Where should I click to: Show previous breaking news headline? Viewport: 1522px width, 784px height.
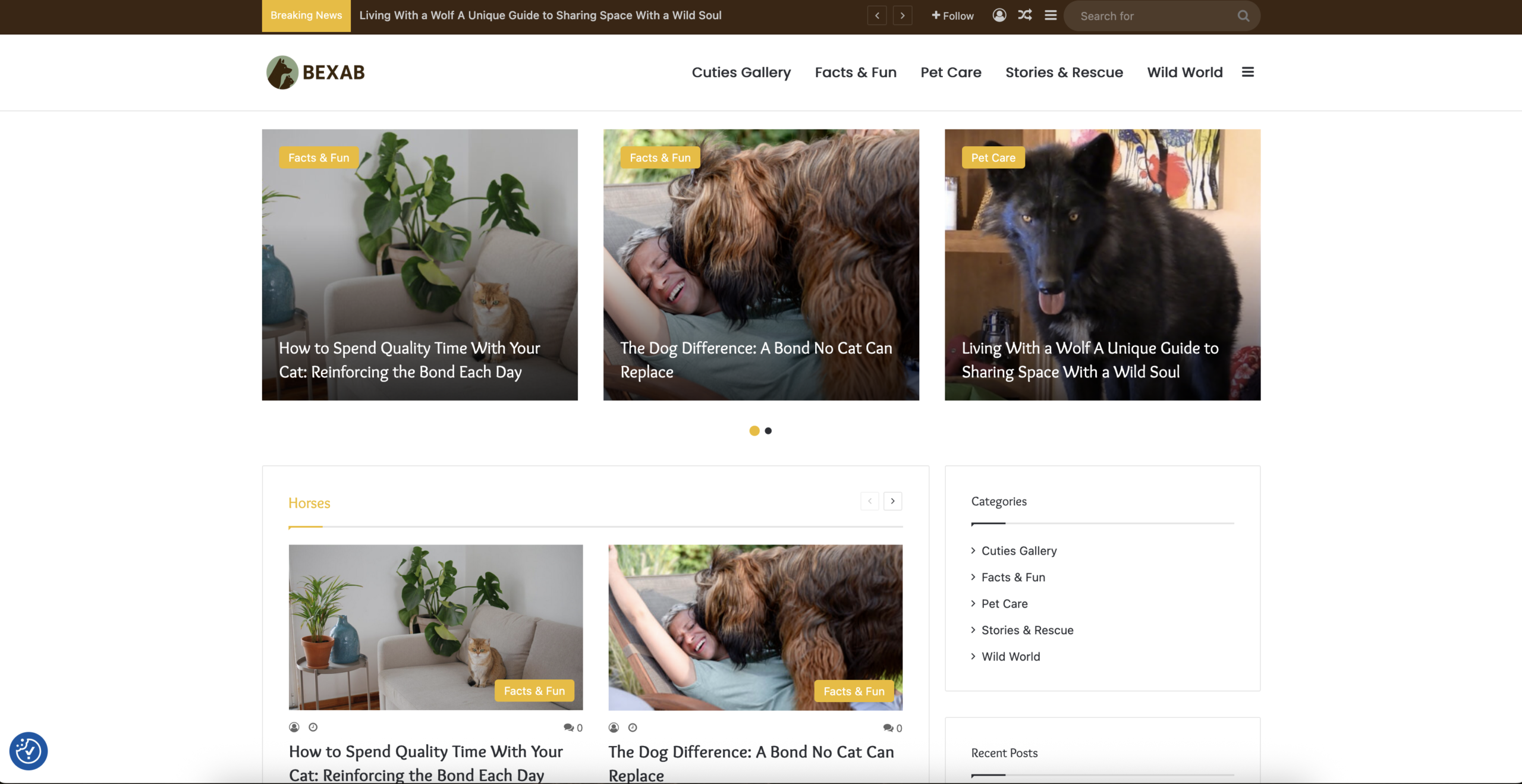pyautogui.click(x=877, y=15)
